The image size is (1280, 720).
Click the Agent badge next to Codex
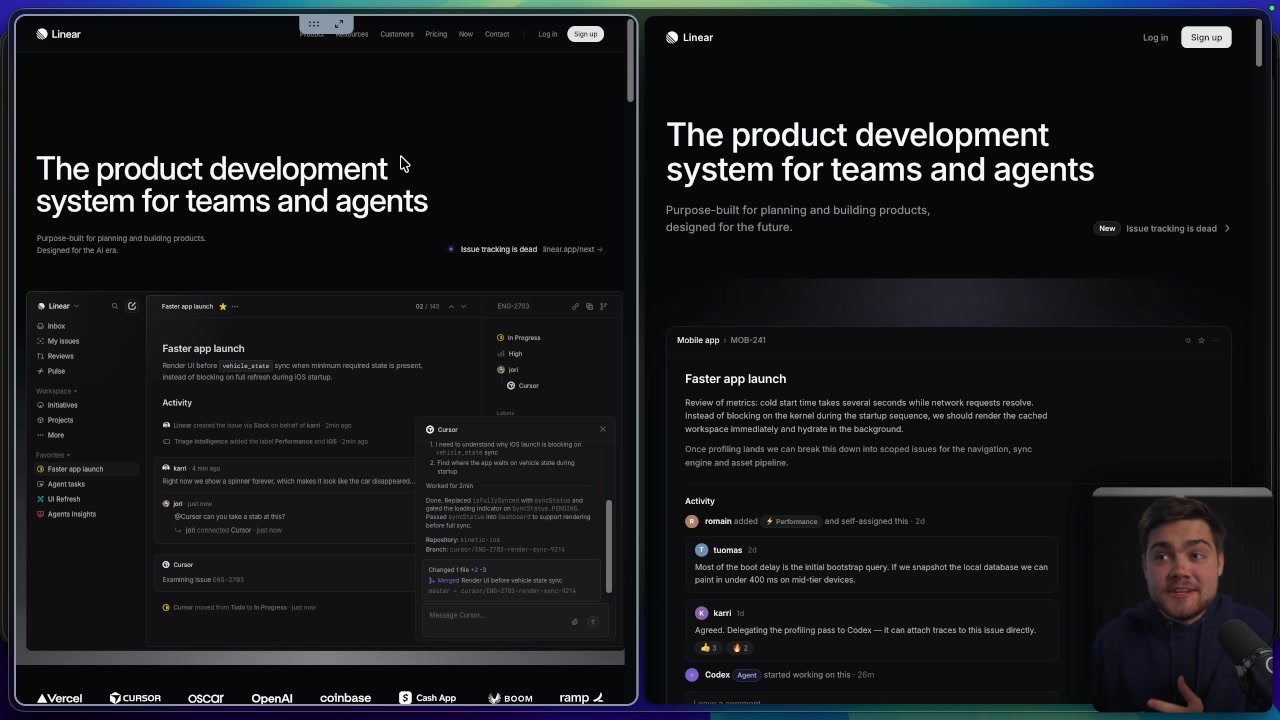[747, 675]
